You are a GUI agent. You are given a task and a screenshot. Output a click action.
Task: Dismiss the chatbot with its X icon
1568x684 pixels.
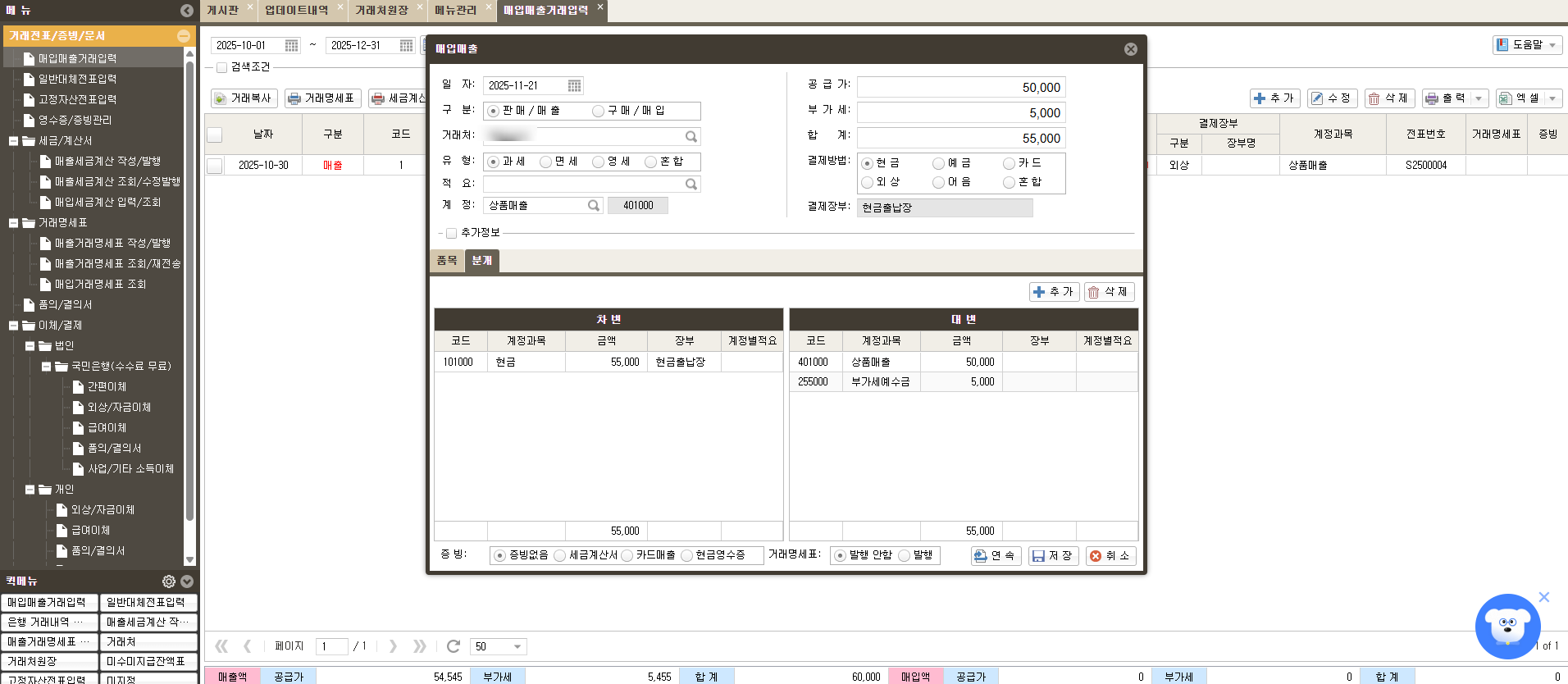(x=1544, y=597)
